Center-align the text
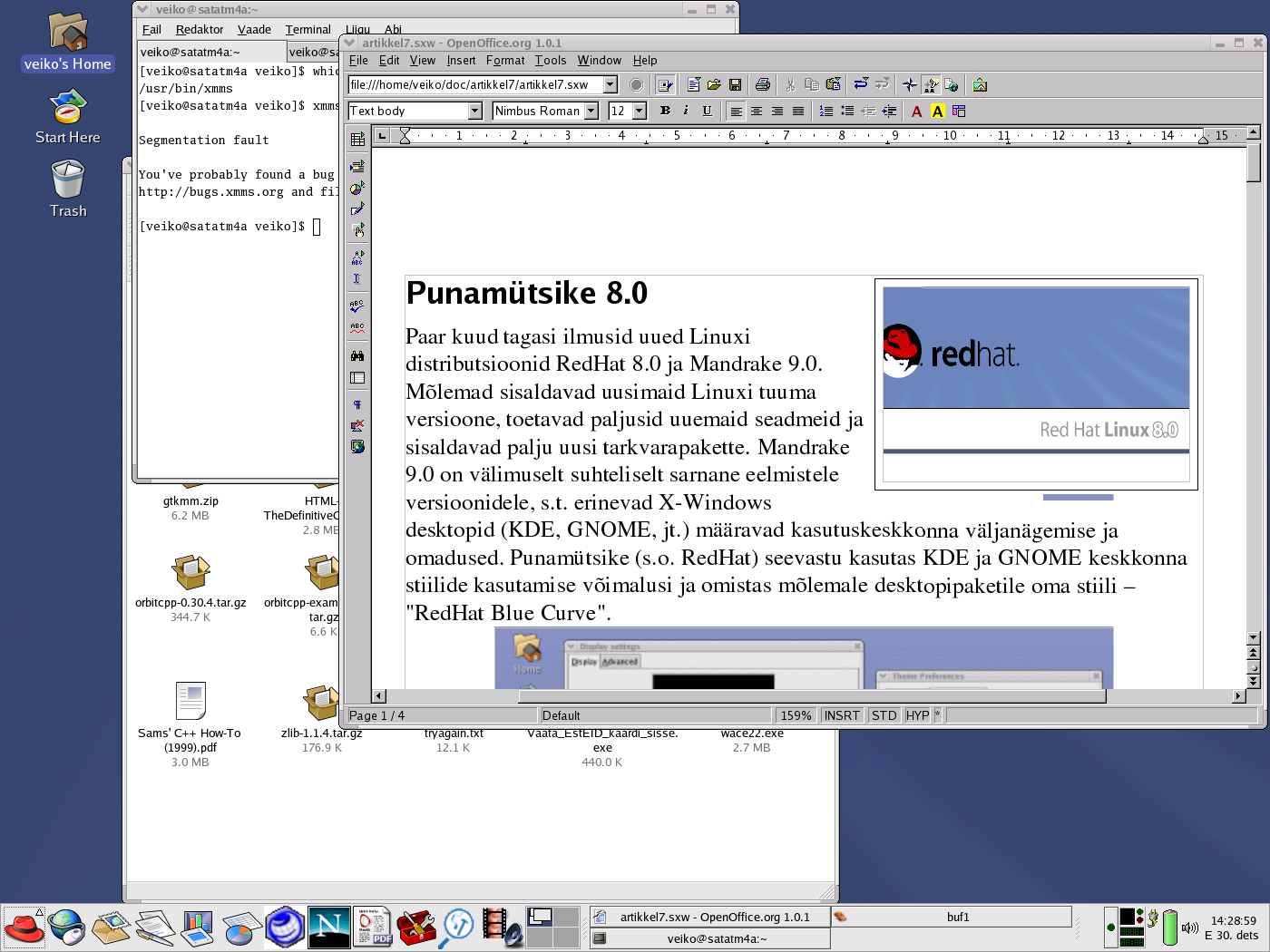The image size is (1270, 952). point(757,111)
